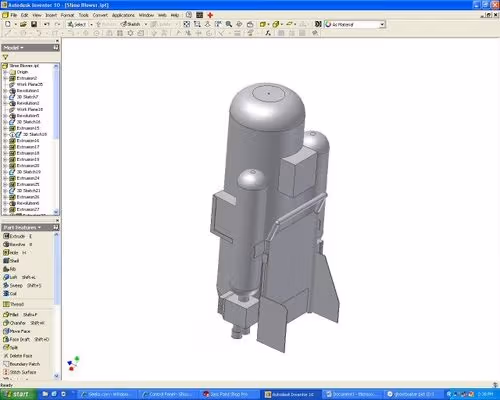
Task: Click the Zoom magnifier icon in toolbar
Action: 229,24
